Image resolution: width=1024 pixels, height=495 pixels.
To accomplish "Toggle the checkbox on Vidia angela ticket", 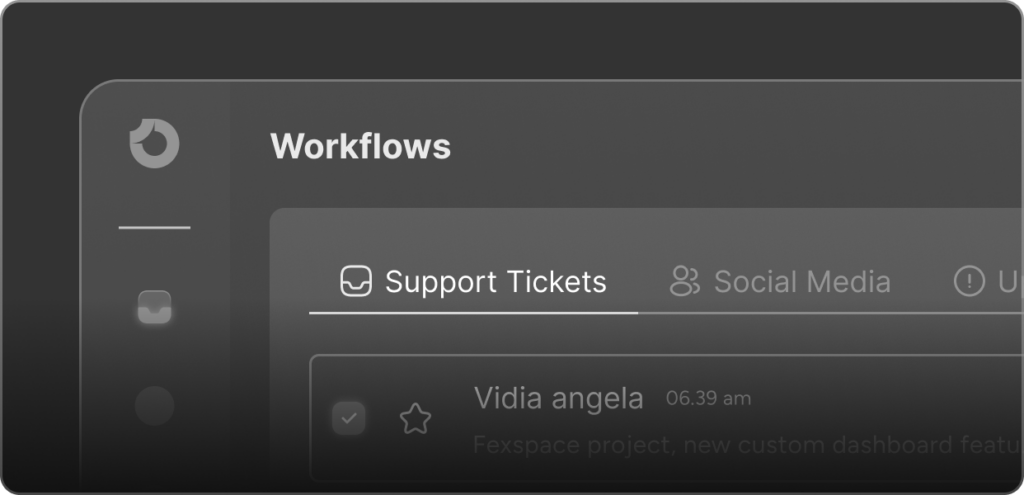I will (x=349, y=419).
